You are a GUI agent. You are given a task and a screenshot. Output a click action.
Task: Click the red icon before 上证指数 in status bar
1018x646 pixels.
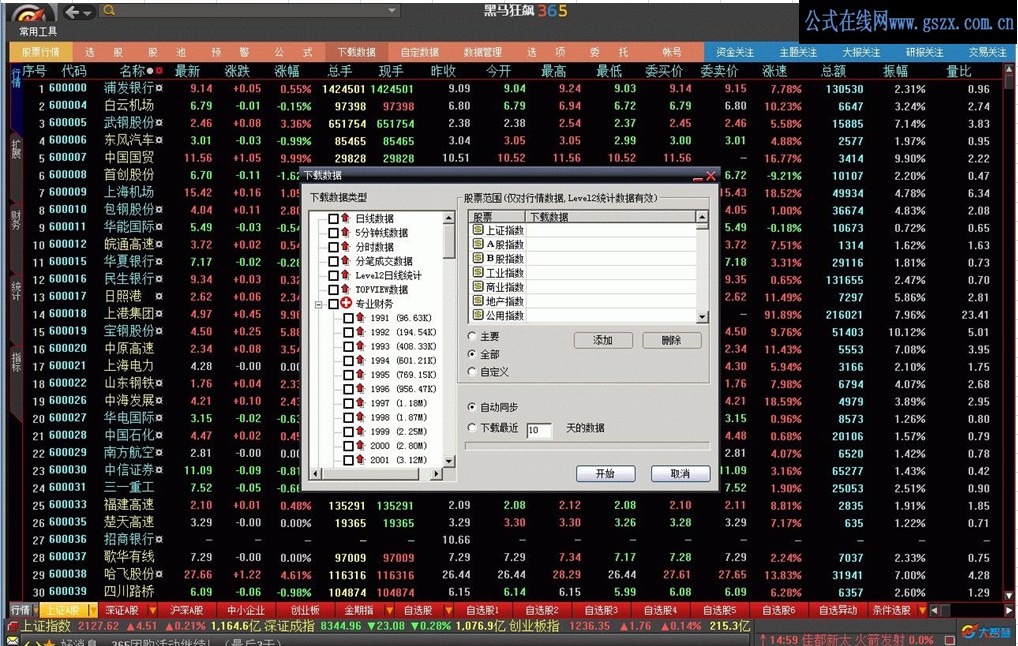coord(12,626)
